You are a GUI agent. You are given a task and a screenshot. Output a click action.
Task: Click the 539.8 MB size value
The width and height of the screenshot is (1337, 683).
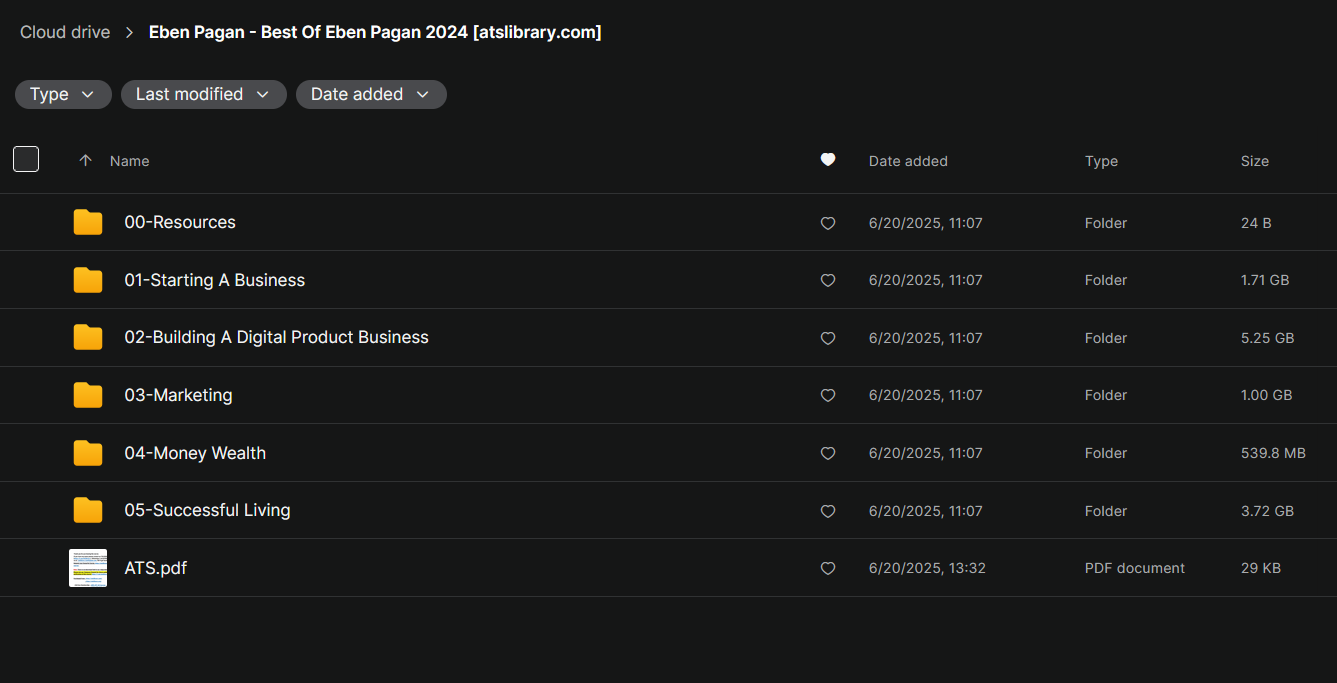coord(1273,453)
